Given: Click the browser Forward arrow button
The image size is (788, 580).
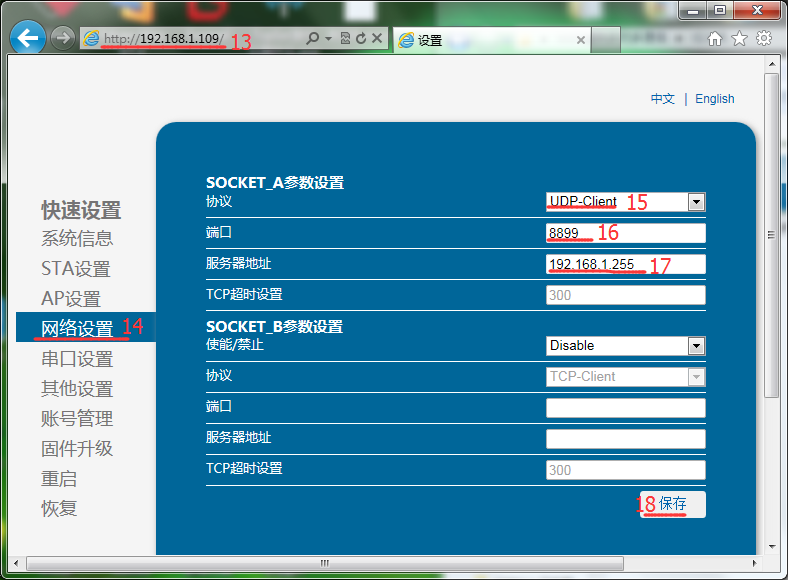Looking at the screenshot, I should (63, 39).
